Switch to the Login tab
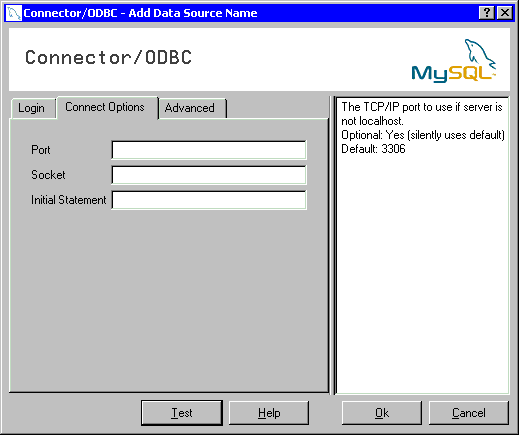The height and width of the screenshot is (435, 519). click(32, 108)
